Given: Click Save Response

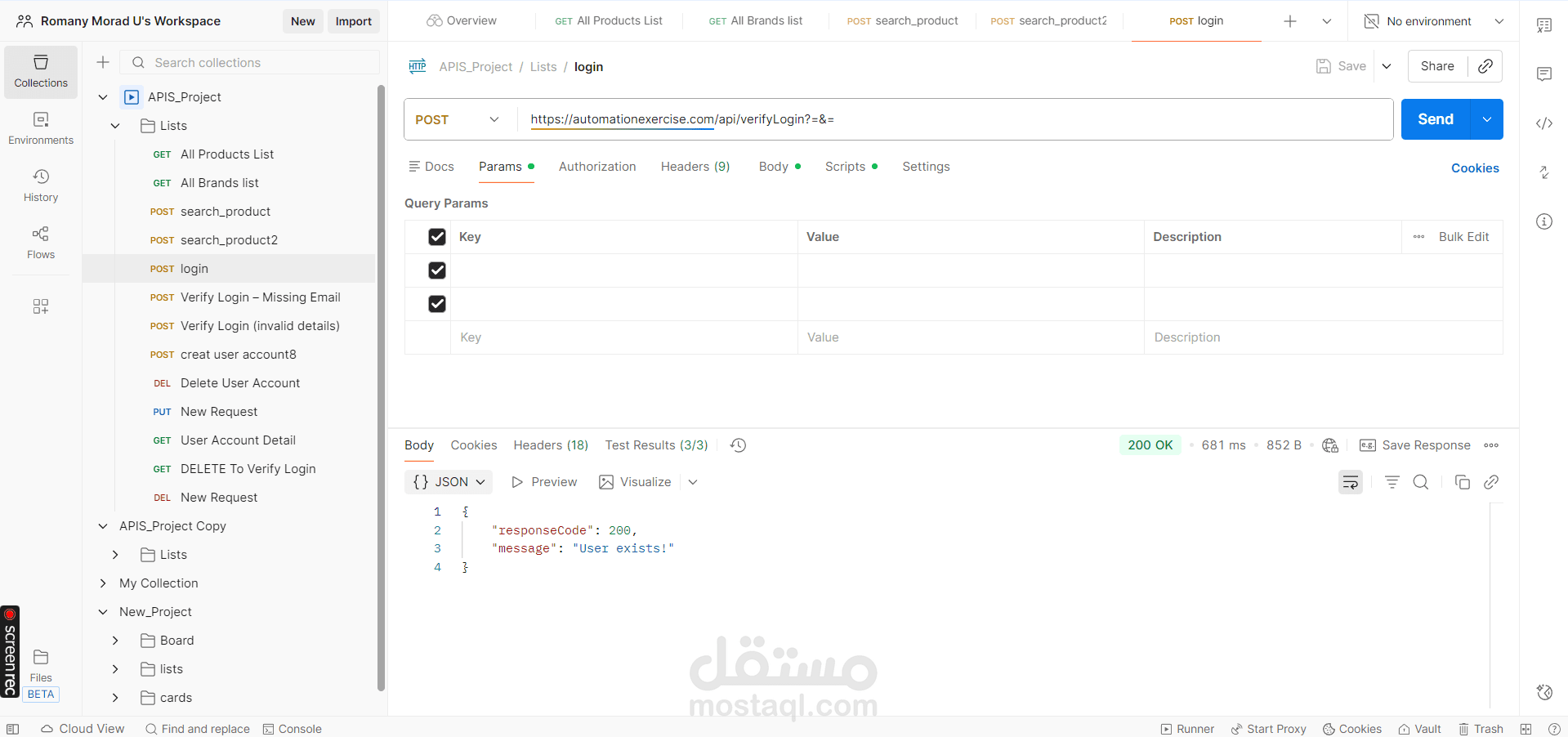Looking at the screenshot, I should pyautogui.click(x=1415, y=445).
